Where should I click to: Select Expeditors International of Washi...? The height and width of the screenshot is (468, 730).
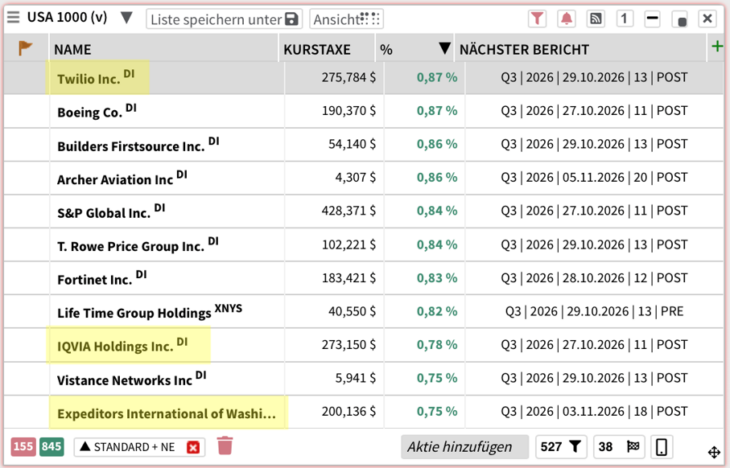pyautogui.click(x=167, y=414)
